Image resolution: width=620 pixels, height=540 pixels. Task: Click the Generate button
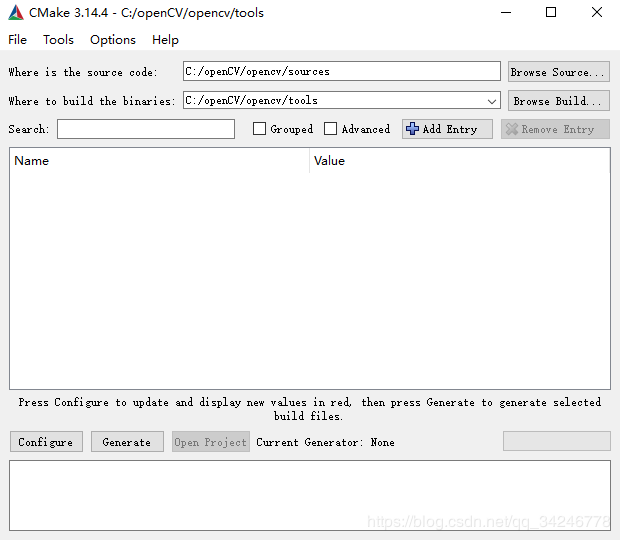[127, 442]
